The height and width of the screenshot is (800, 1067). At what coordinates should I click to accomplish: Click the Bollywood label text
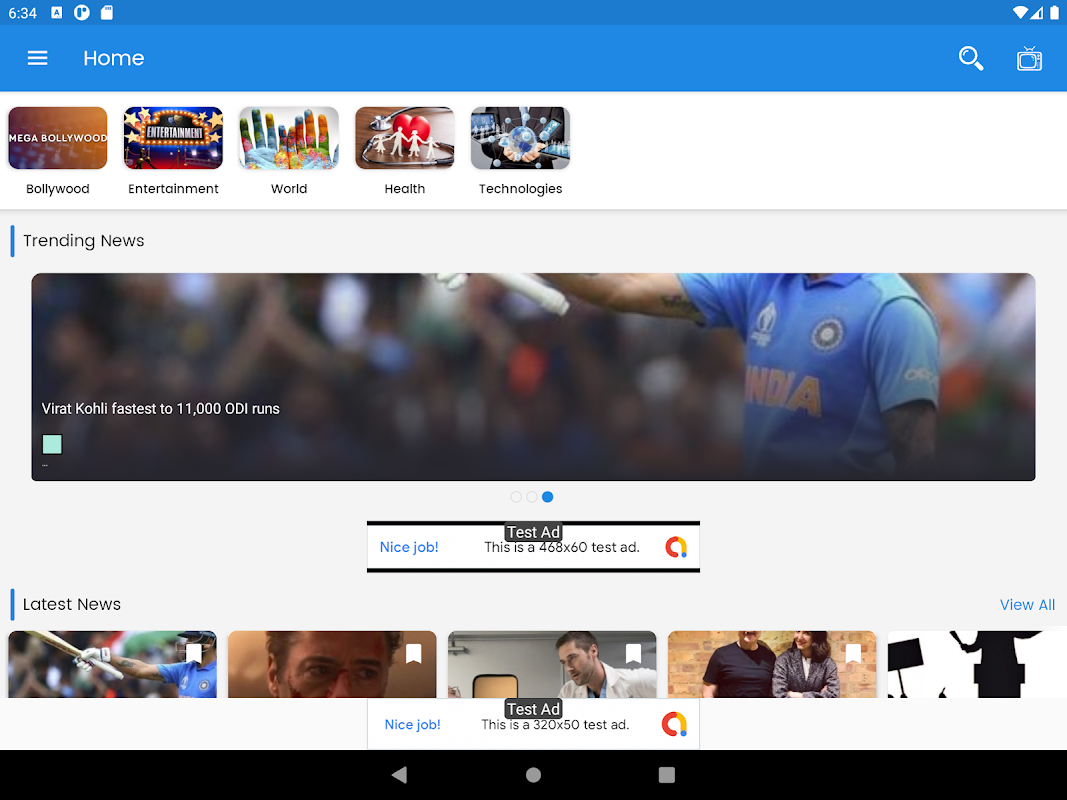[58, 189]
